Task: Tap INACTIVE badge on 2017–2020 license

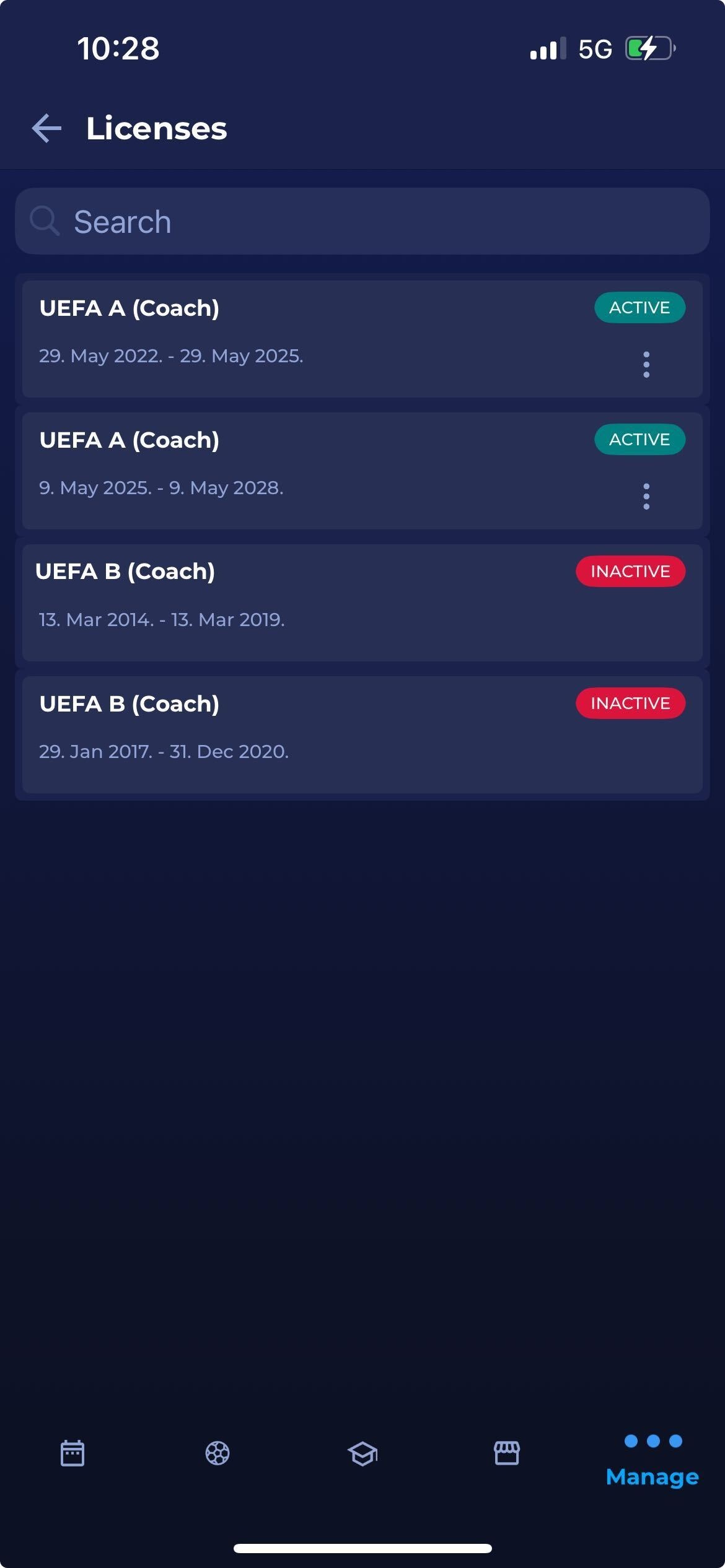Action: pos(630,703)
